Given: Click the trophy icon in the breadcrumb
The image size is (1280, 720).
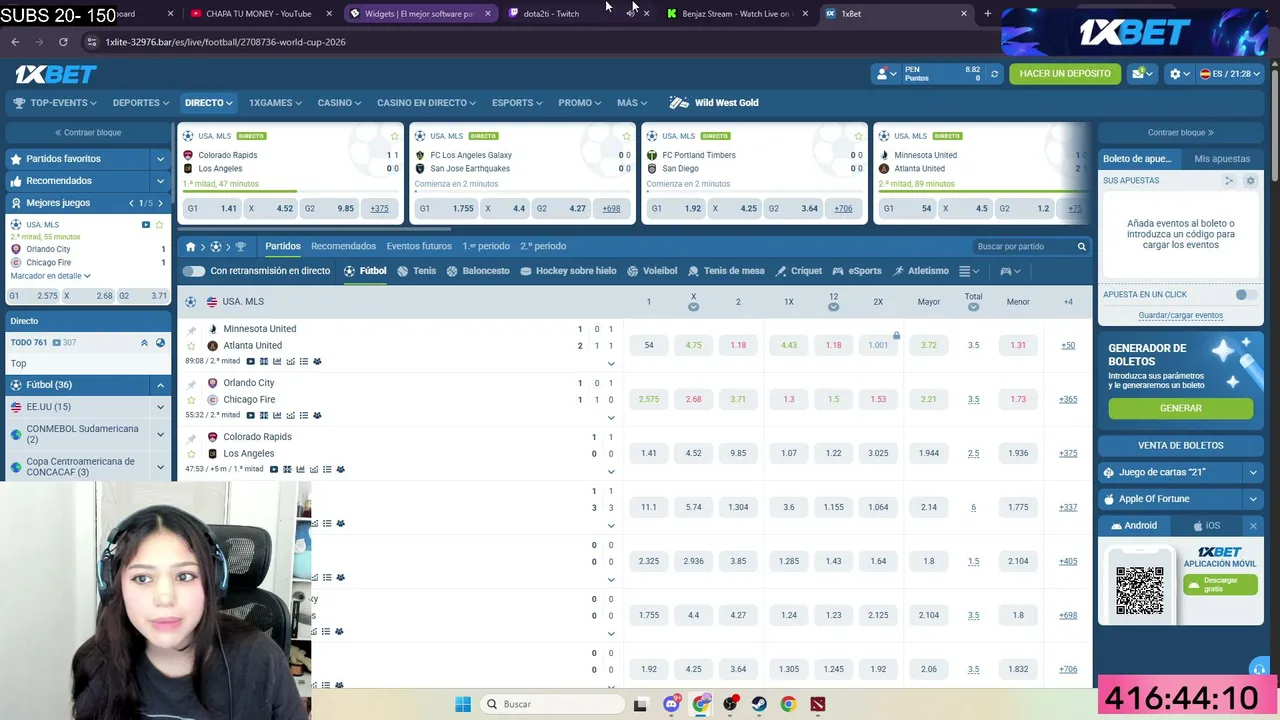Looking at the screenshot, I should pos(240,246).
